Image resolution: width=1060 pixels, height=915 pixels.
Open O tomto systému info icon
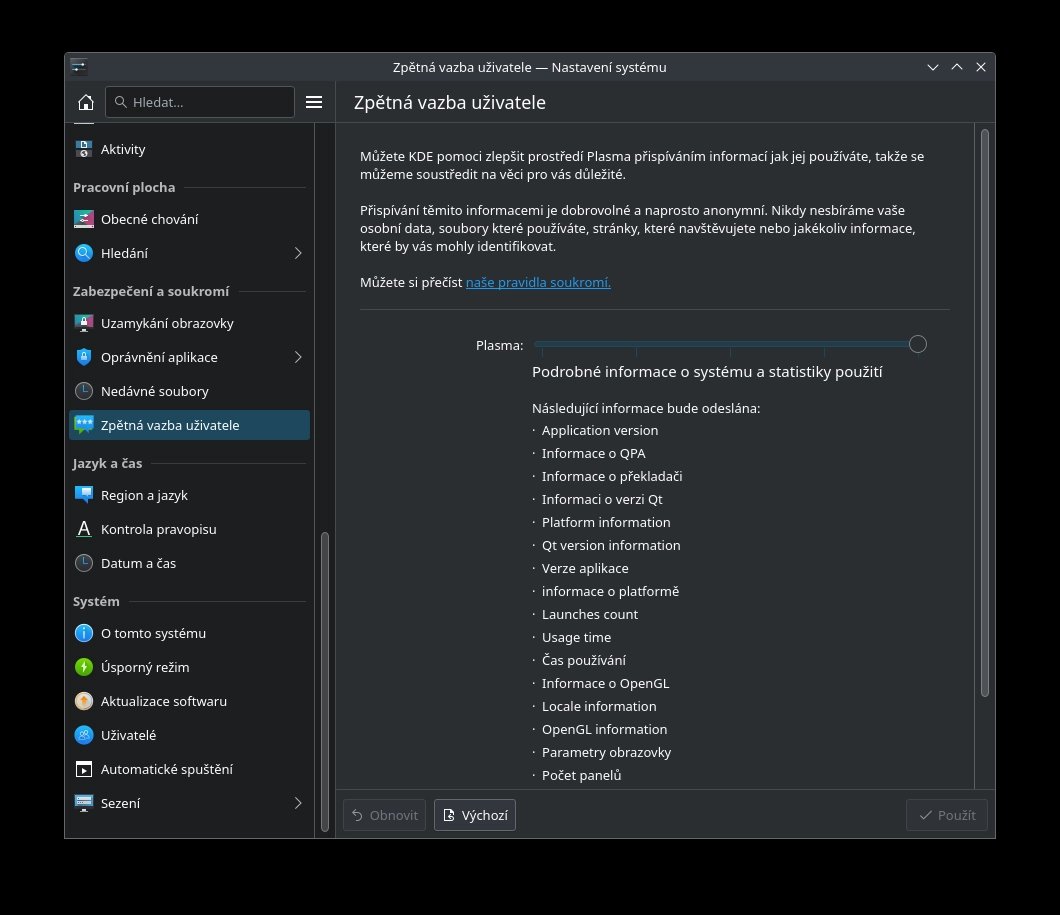coord(84,633)
